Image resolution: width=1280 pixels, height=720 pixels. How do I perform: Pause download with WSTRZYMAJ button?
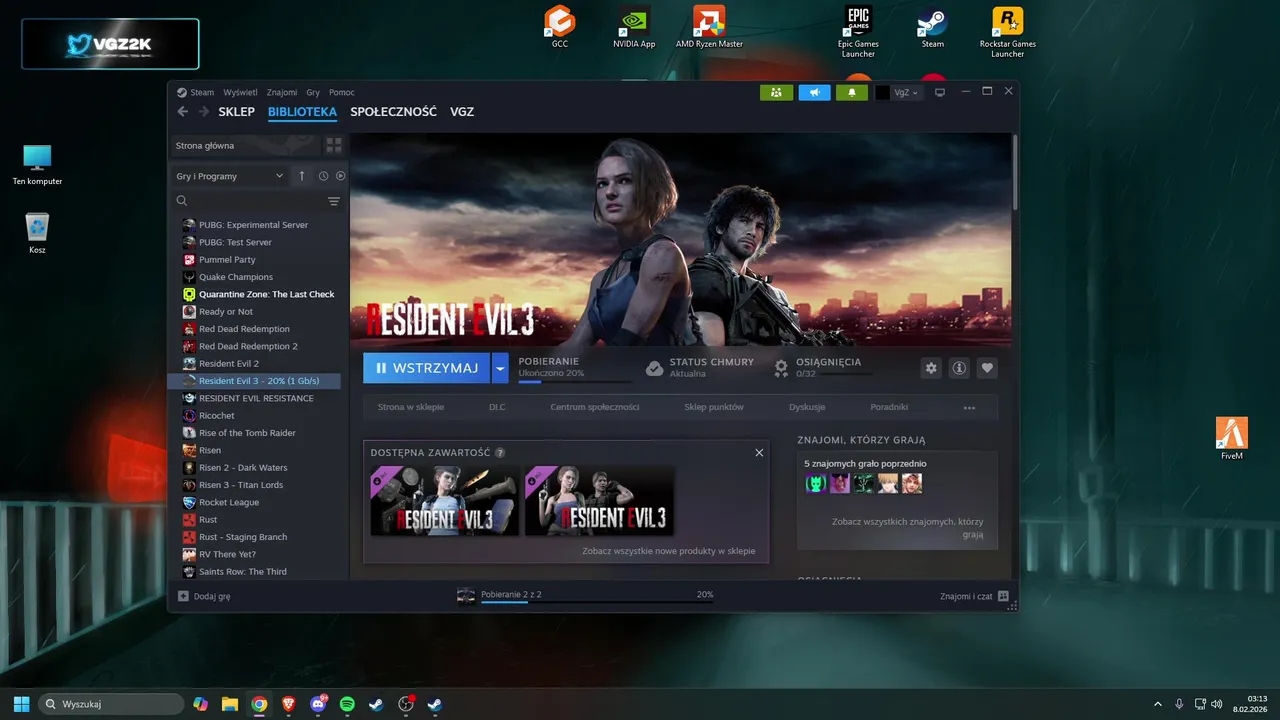coord(426,368)
